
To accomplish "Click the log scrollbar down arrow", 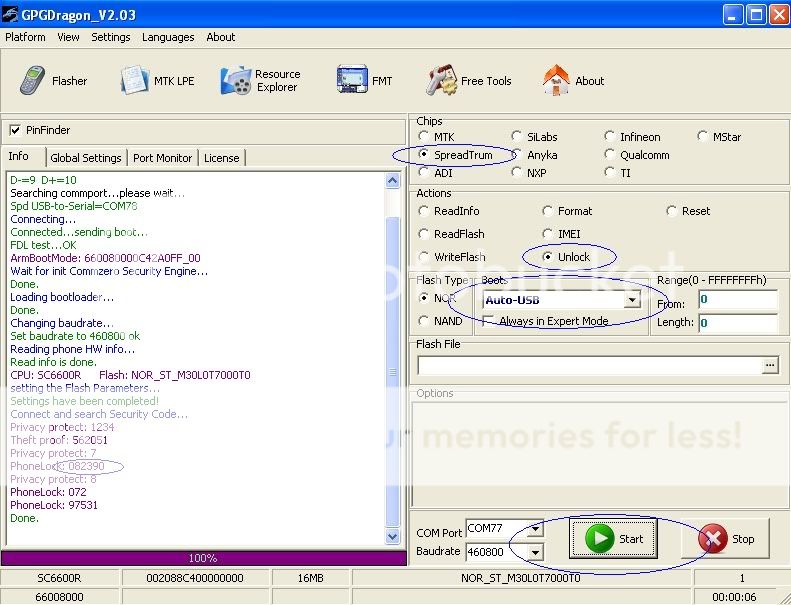I will coord(392,537).
